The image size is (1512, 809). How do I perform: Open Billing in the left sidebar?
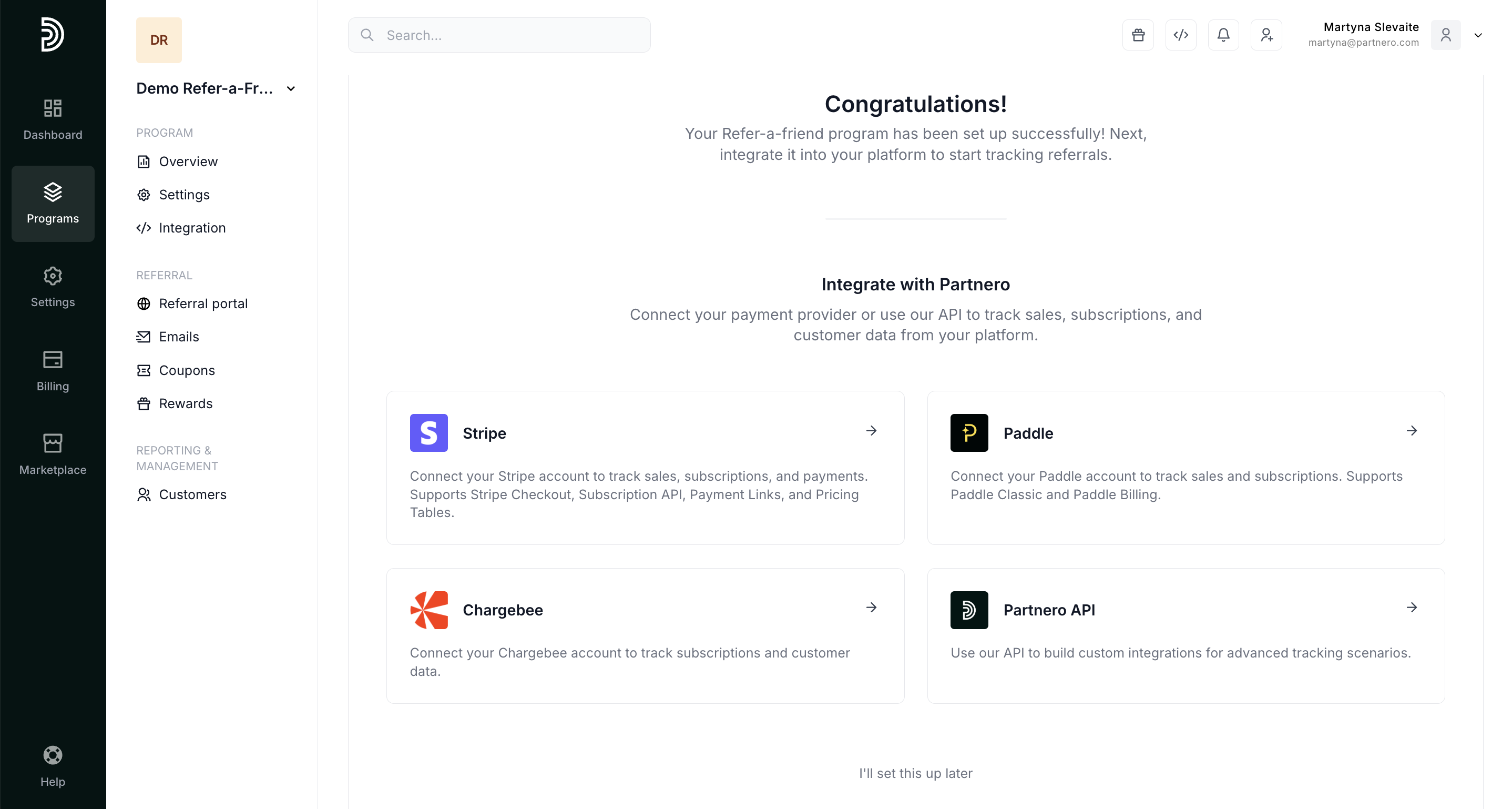pos(53,370)
